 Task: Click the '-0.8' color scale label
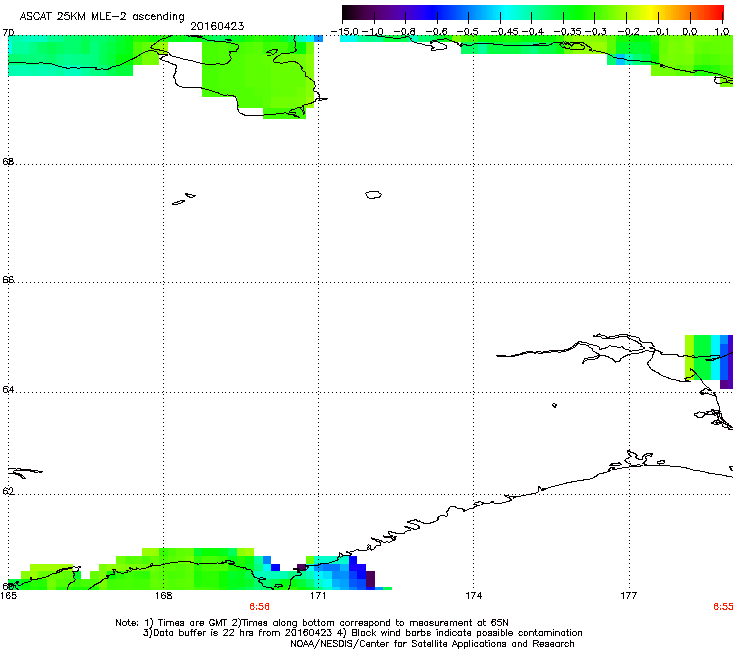[404, 32]
